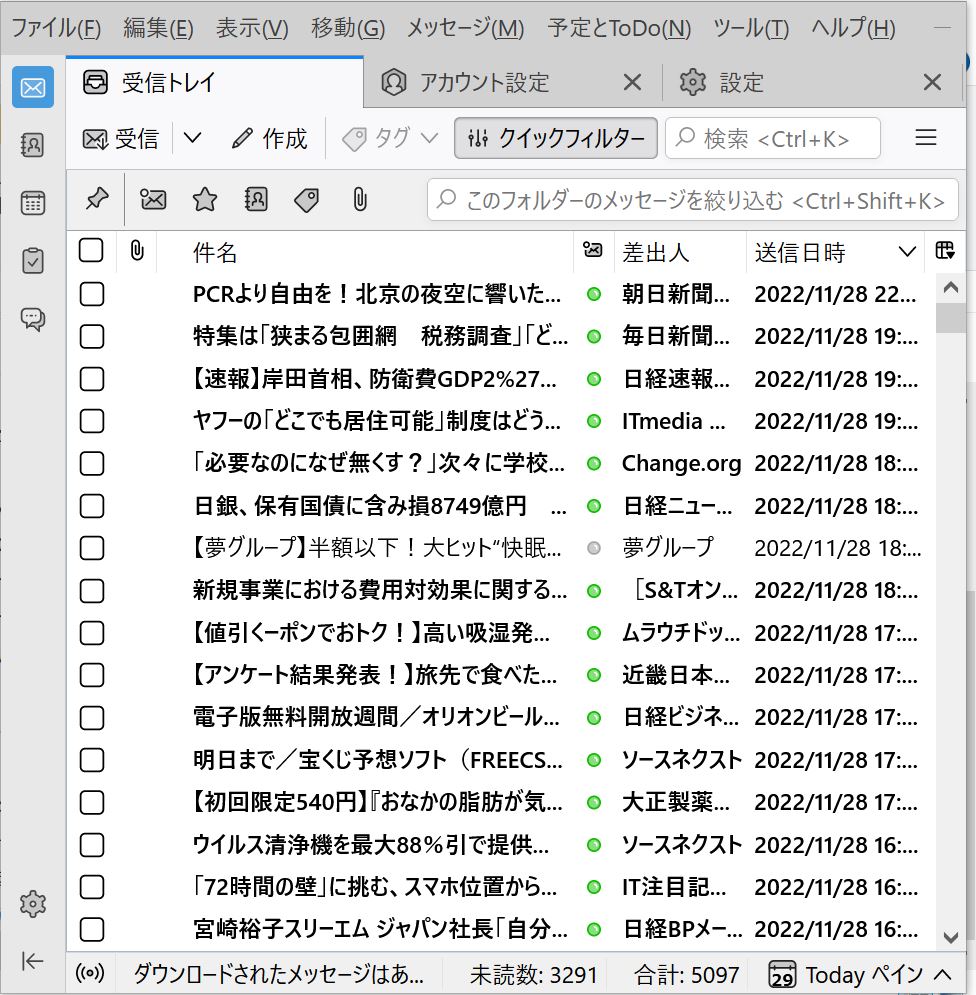The image size is (976, 995).
Task: Change sort order via 送信日時 column header
Action: tap(835, 252)
